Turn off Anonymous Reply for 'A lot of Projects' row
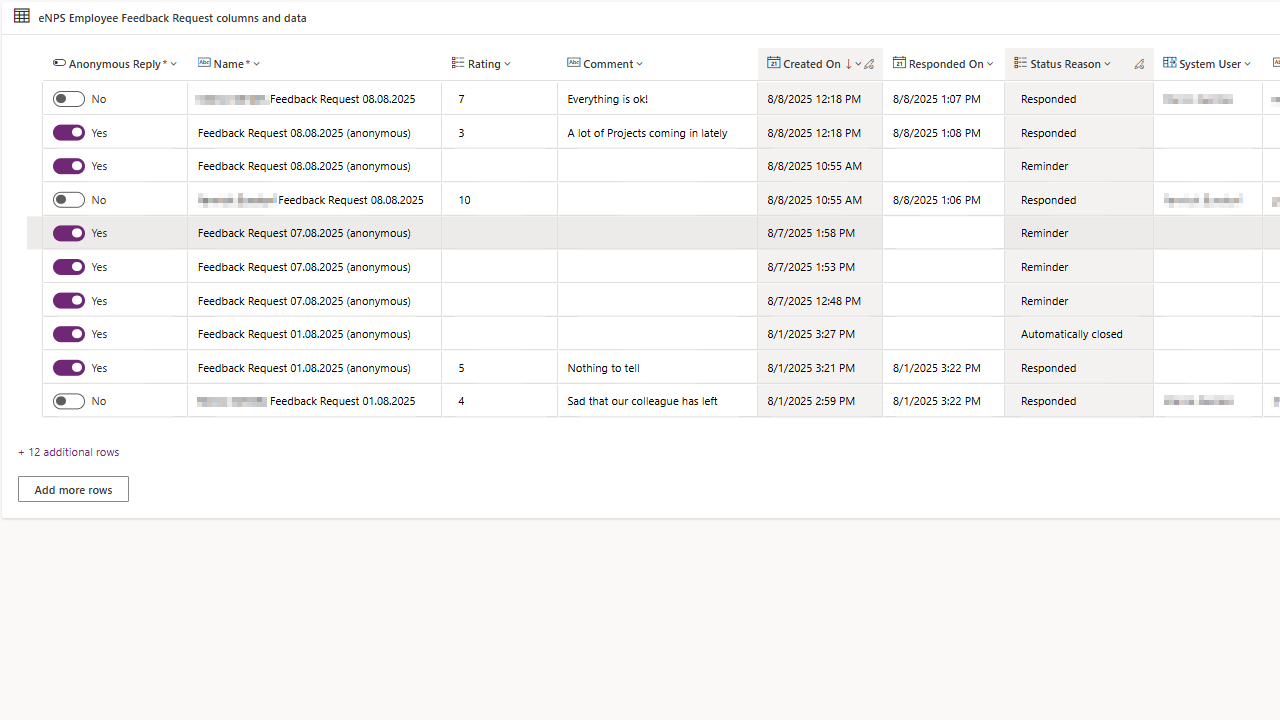This screenshot has width=1280, height=720. 69,133
